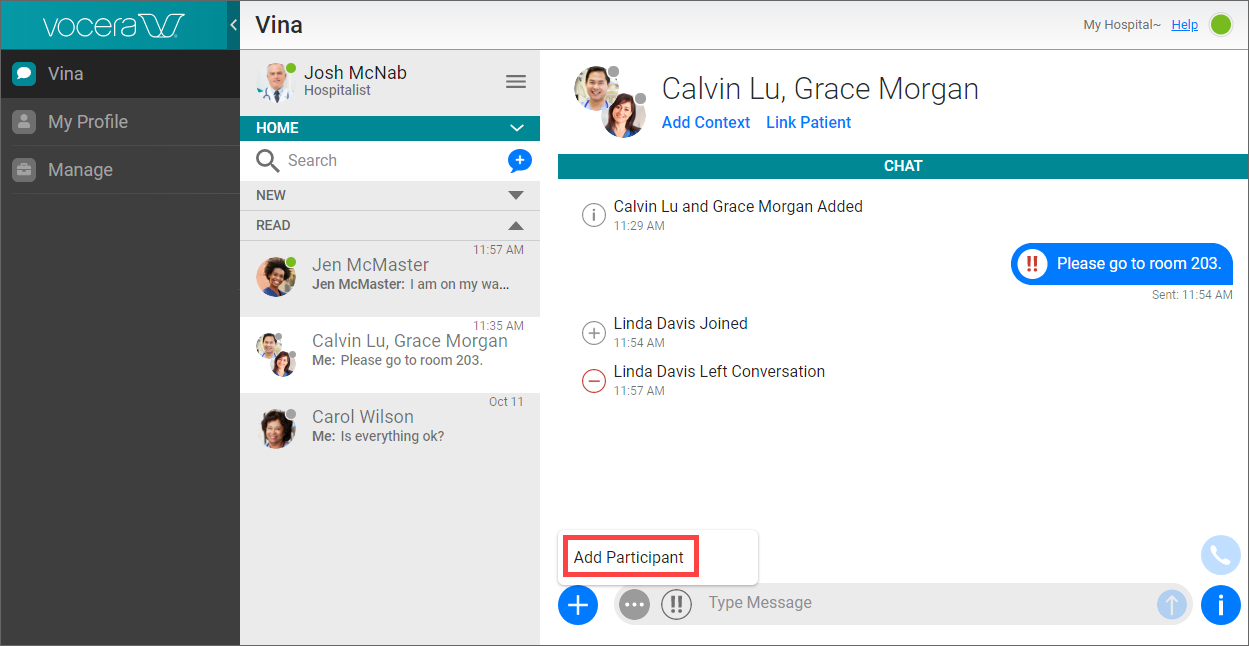Open My Profile in the sidebar
1249x646 pixels.
(120, 122)
